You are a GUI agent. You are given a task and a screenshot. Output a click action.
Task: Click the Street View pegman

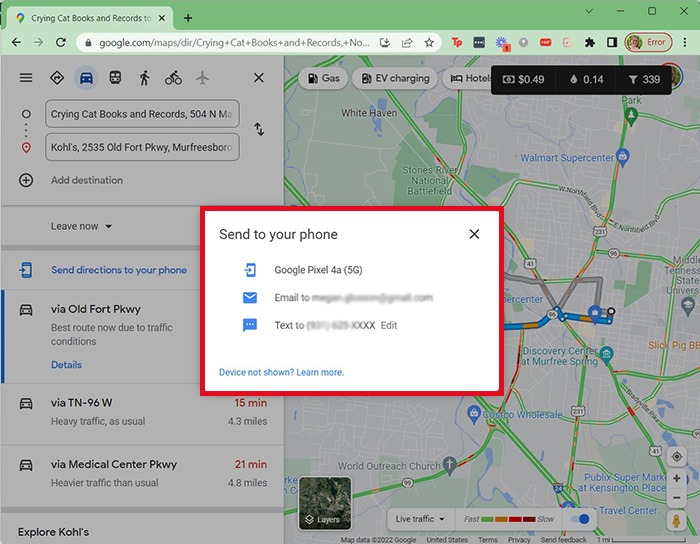pos(676,521)
